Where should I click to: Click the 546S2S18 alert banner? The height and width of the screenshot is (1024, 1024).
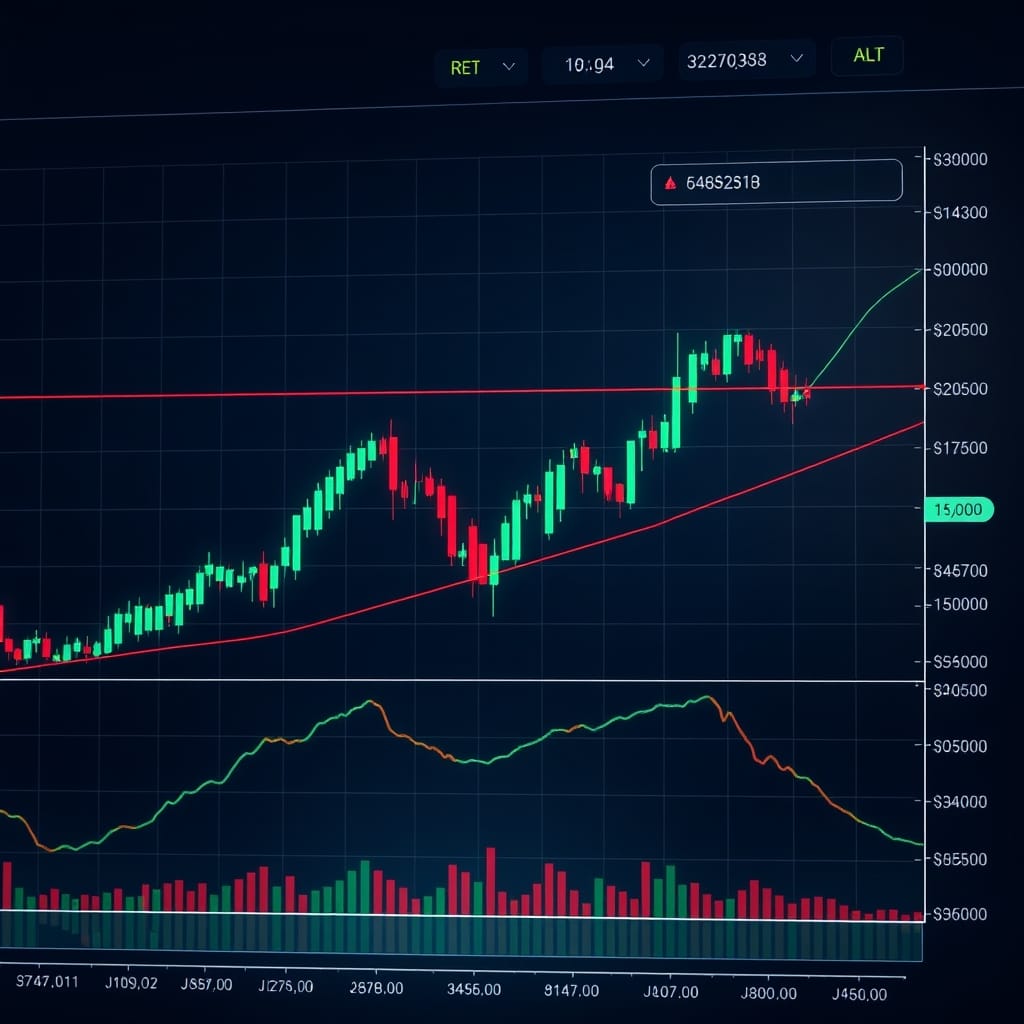pos(777,181)
